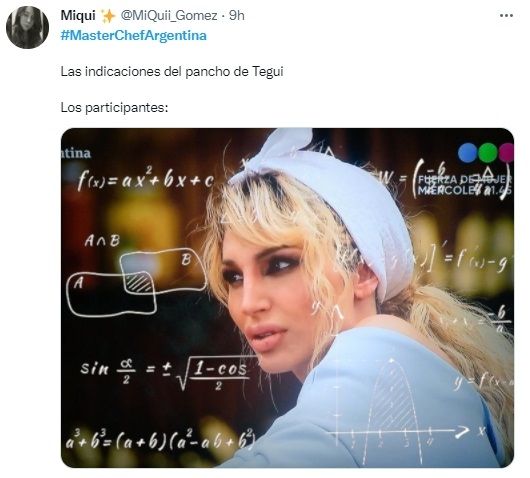Click the display name Miqui
530x478 pixels.
[x=78, y=16]
